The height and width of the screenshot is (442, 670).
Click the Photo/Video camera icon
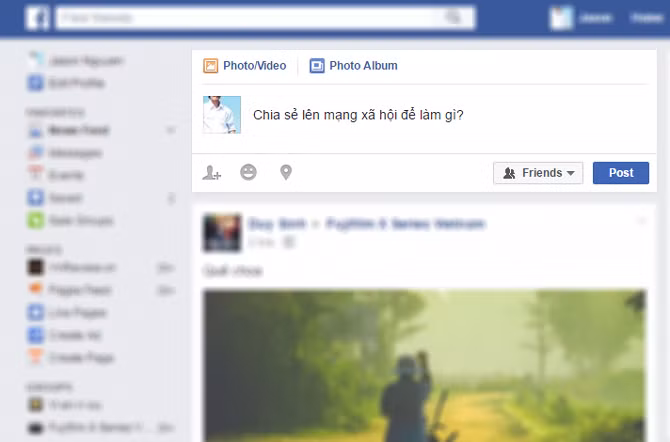coord(211,66)
